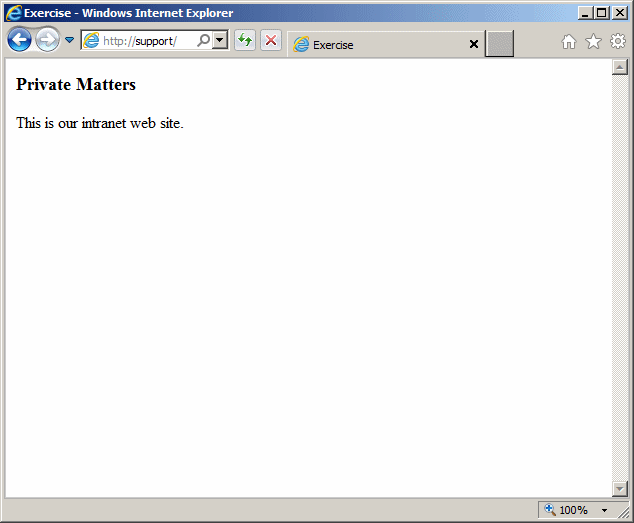Open the zoom level dropdown arrow
This screenshot has width=634, height=523.
[x=604, y=510]
